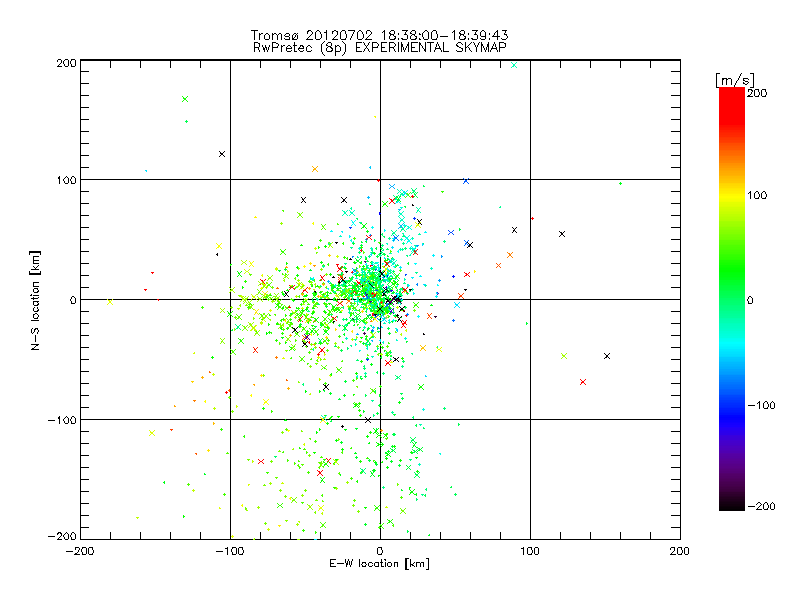Click the "RwPretec (8p) EXPERIMENTAL SKYMAP" subtitle
This screenshot has width=800, height=600.
click(x=380, y=47)
